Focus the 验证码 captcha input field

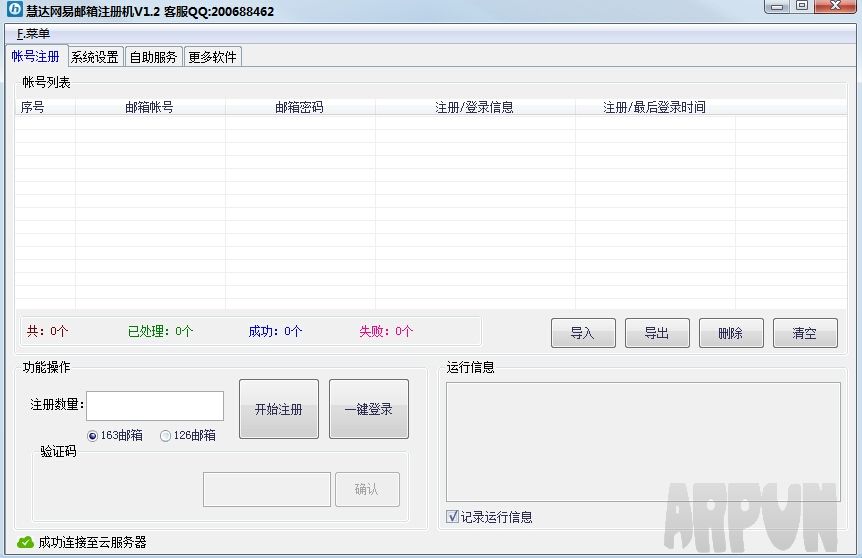pyautogui.click(x=267, y=489)
